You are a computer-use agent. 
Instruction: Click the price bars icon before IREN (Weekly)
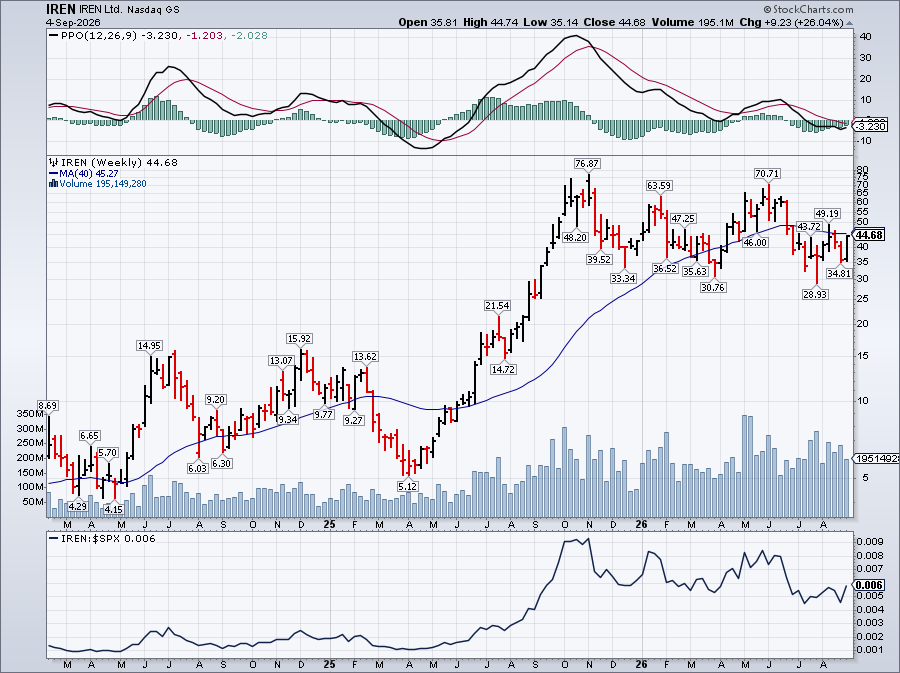pyautogui.click(x=54, y=162)
